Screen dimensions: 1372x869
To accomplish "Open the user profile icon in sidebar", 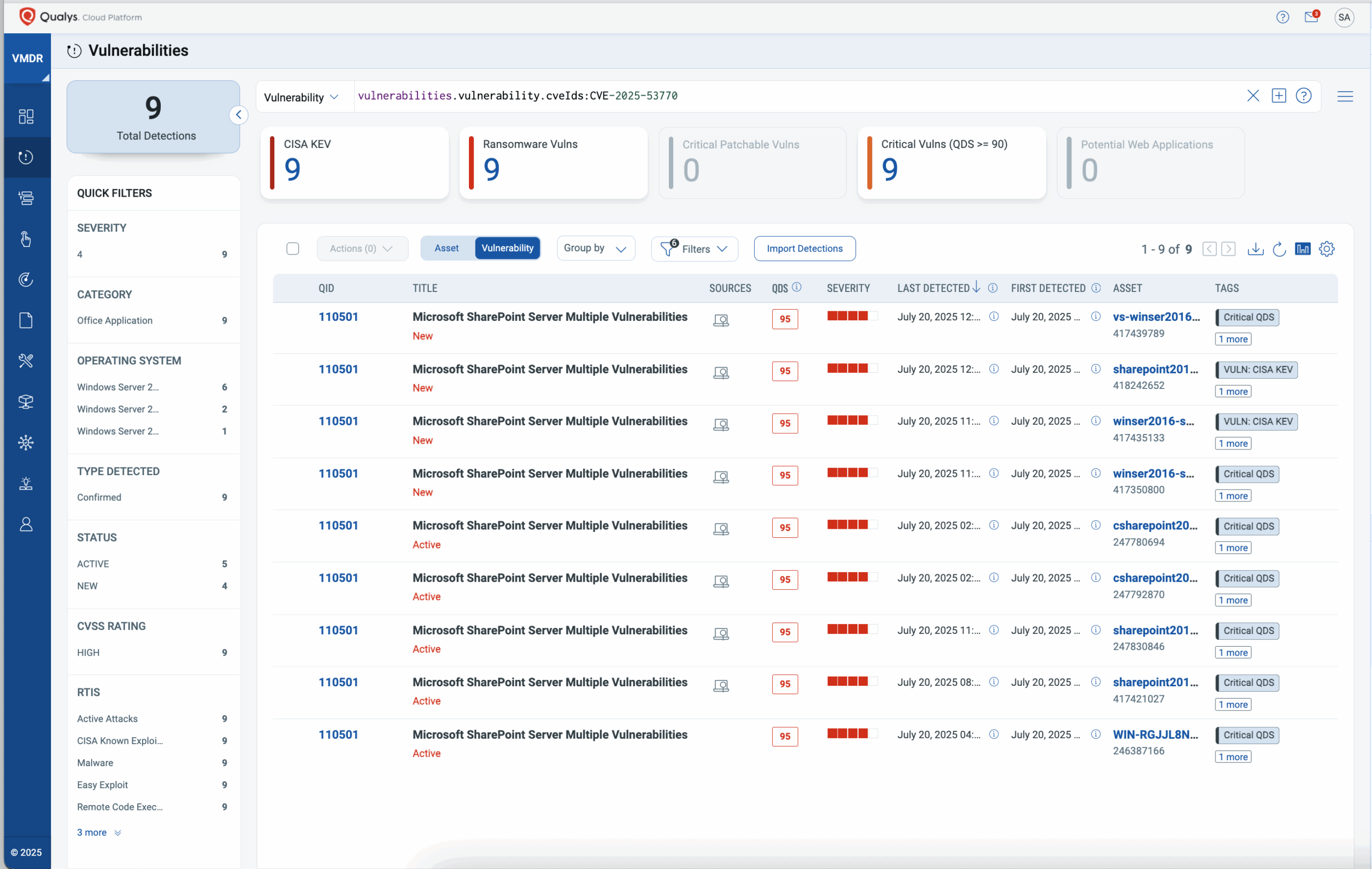I will point(26,524).
